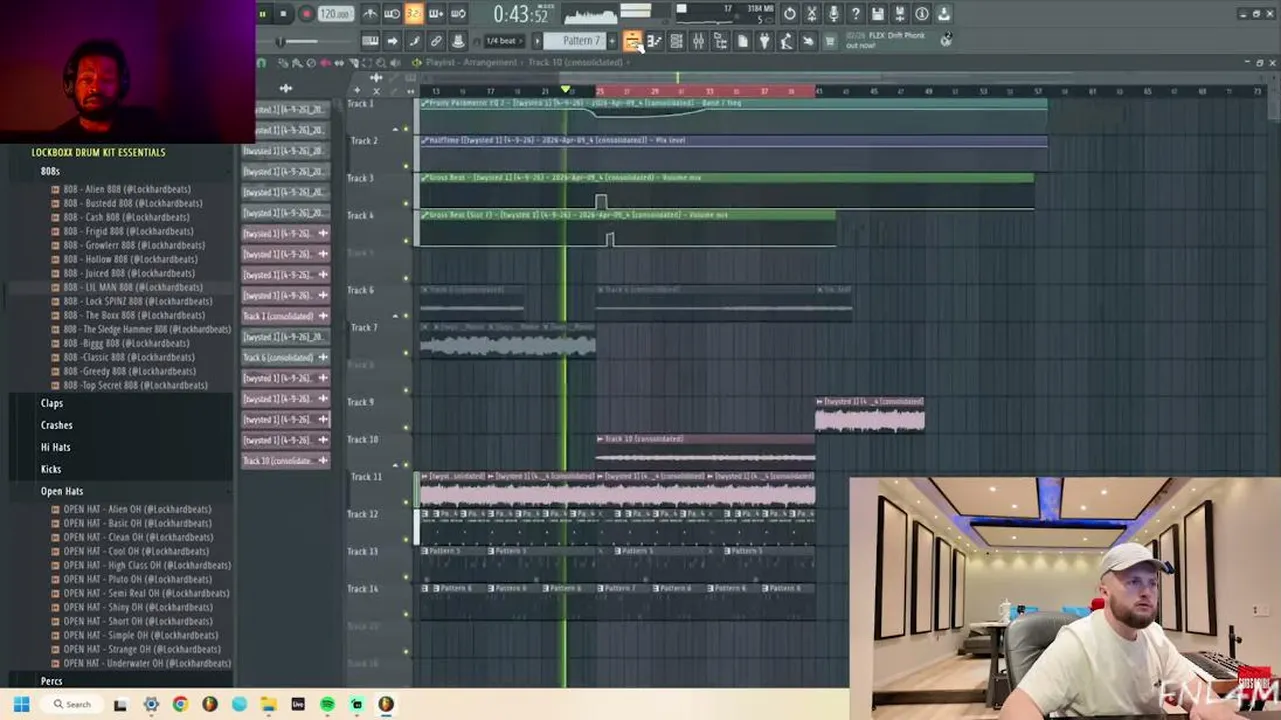Expand the Kicks folder
Image resolution: width=1281 pixels, height=720 pixels.
[51, 469]
